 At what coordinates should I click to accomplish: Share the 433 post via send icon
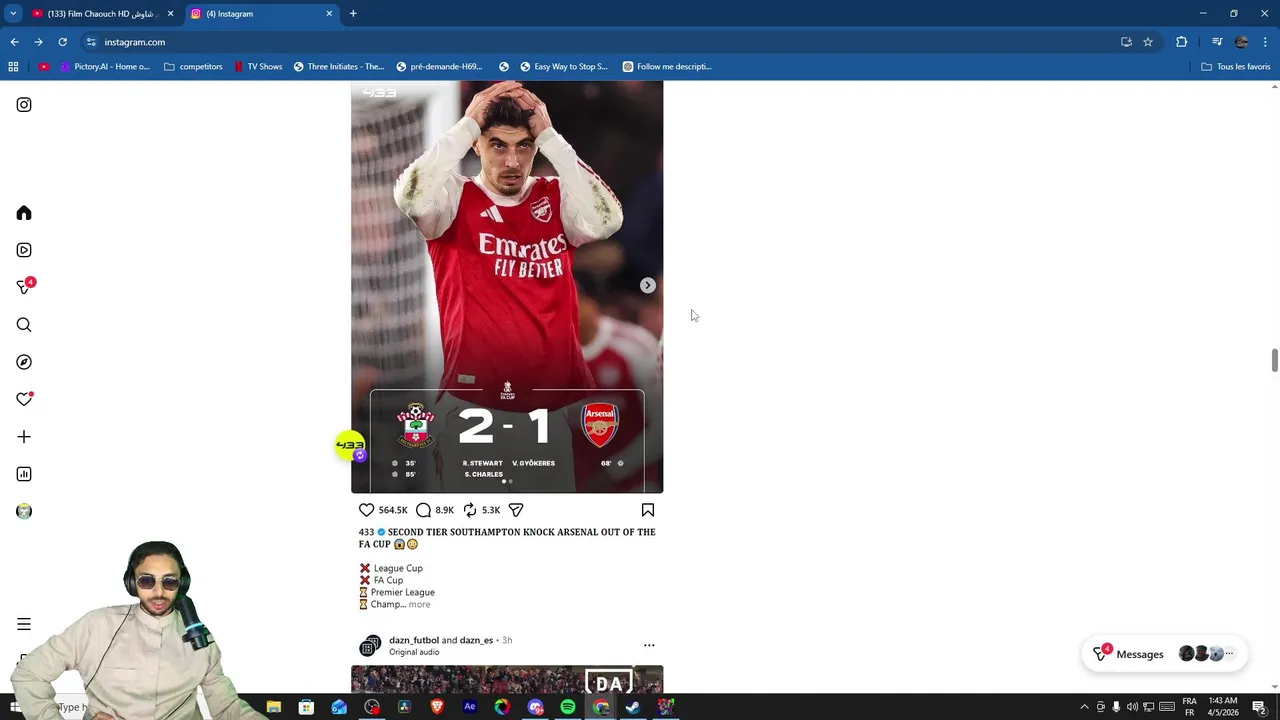pos(516,510)
